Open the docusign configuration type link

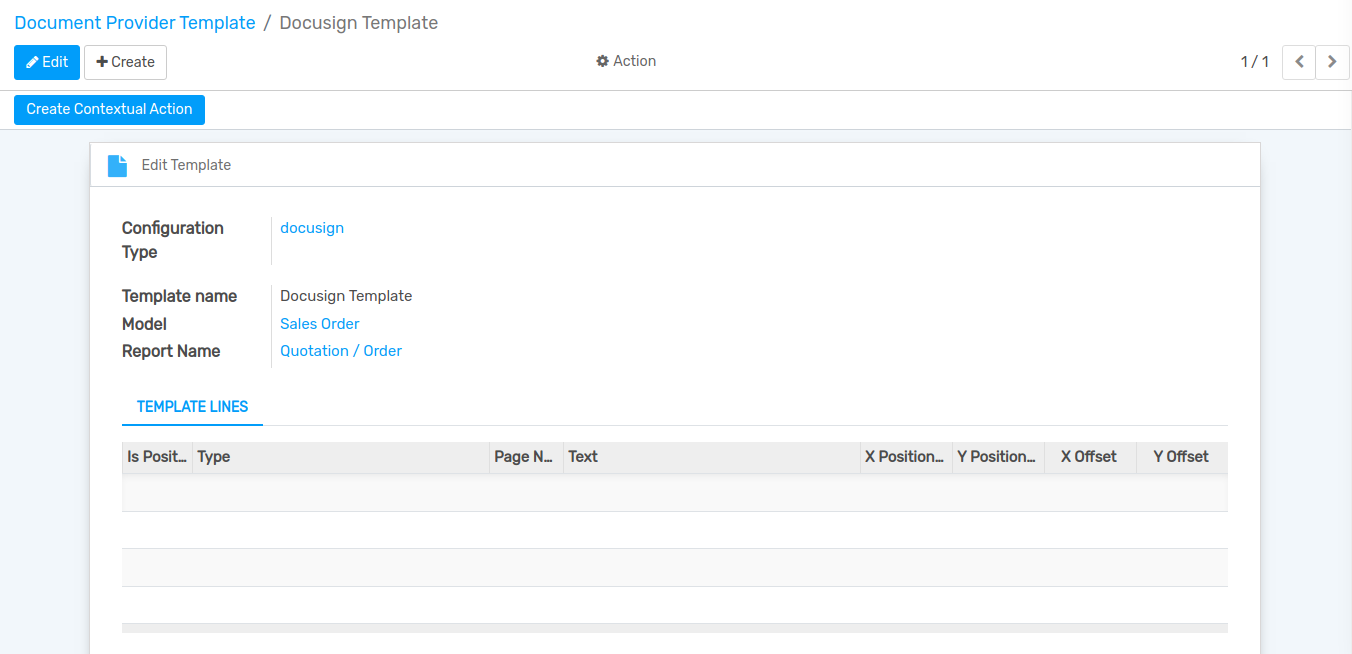coord(312,228)
